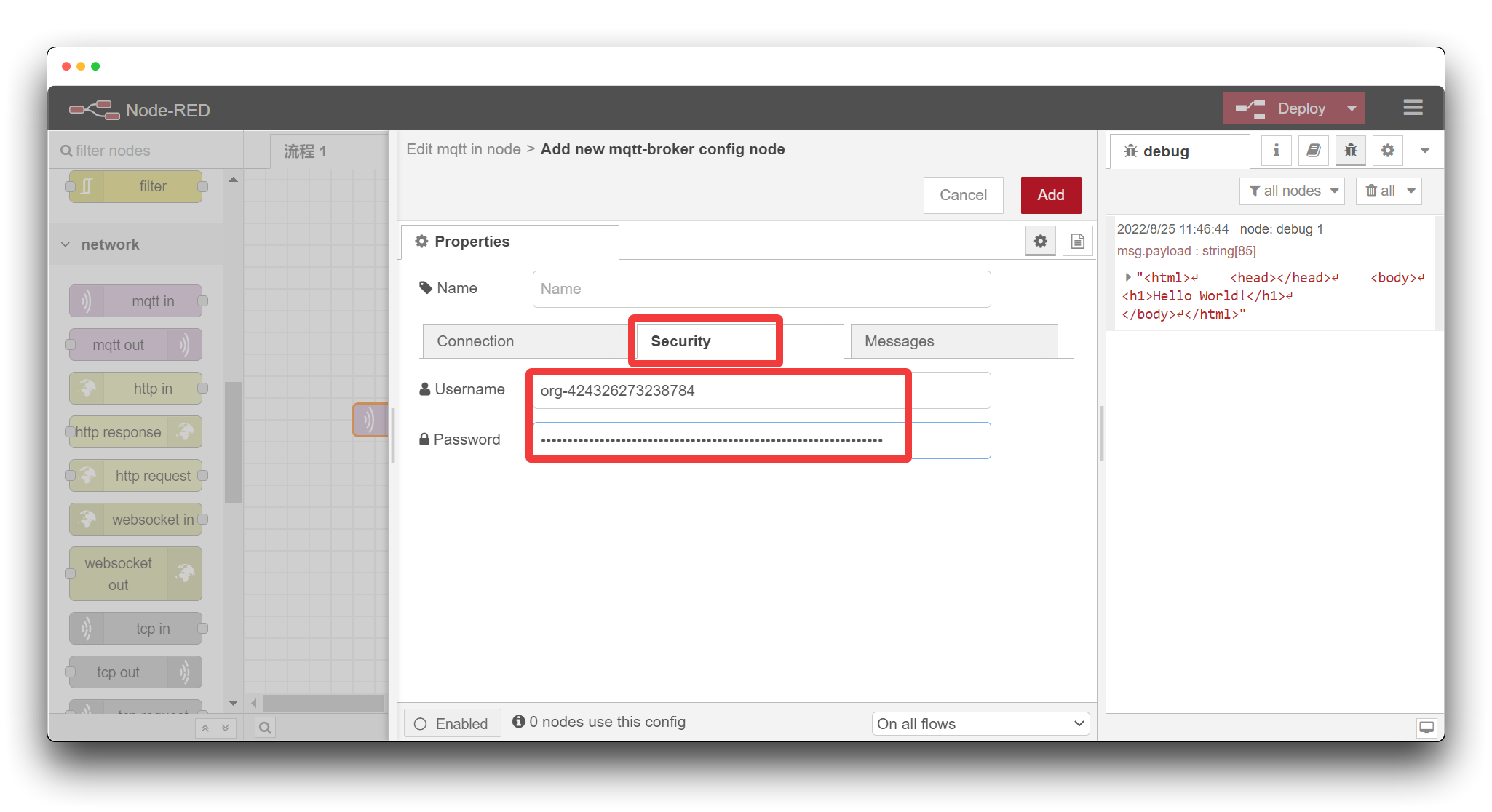
Task: Select the mqtt node on the canvas
Action: pyautogui.click(x=371, y=420)
